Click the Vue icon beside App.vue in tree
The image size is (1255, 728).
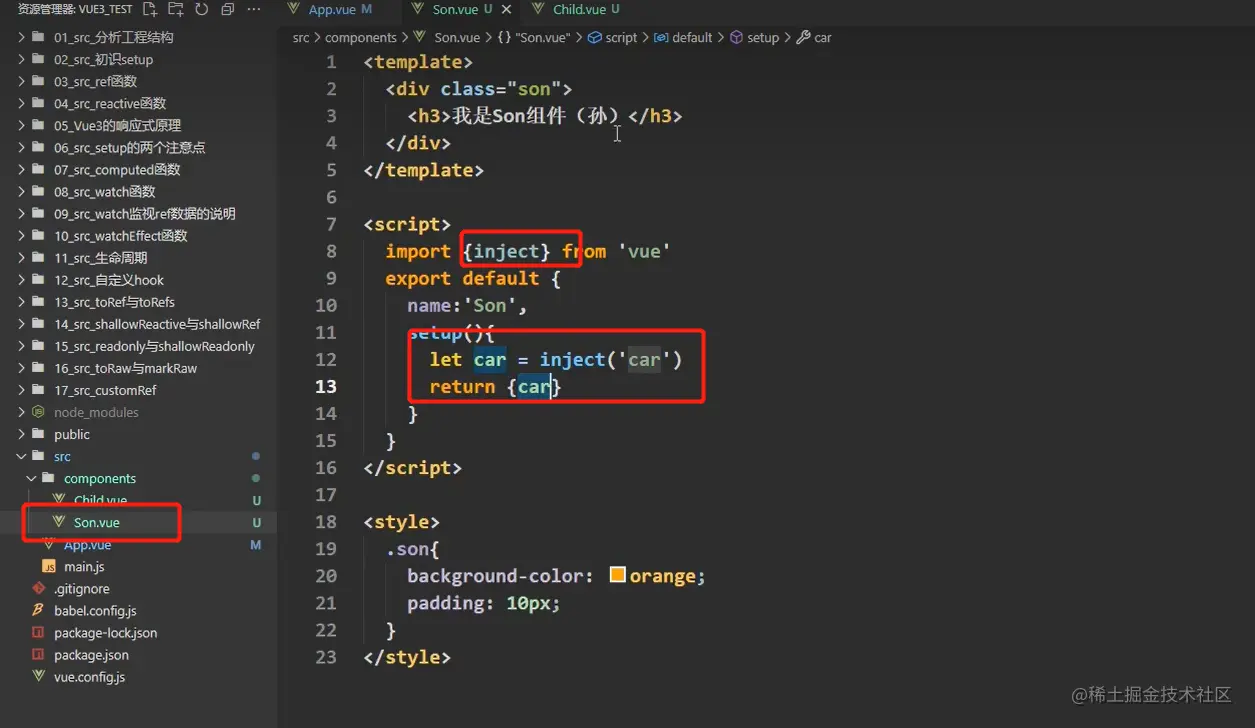pyautogui.click(x=49, y=545)
